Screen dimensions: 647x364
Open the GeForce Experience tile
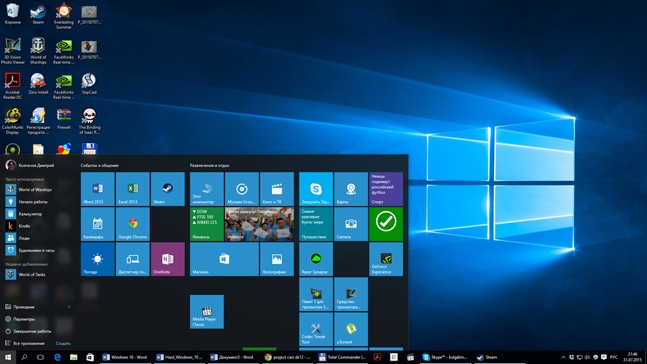[386, 259]
